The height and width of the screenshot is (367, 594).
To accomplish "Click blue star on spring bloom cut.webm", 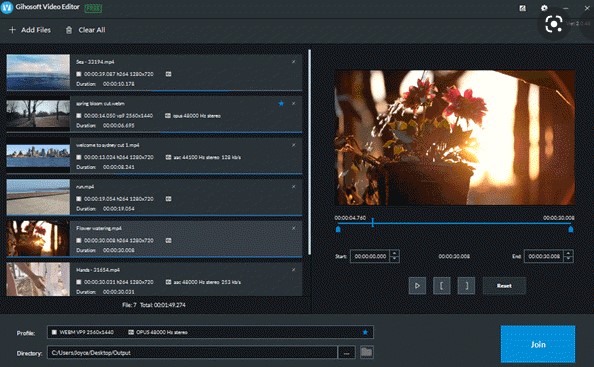I will (281, 103).
